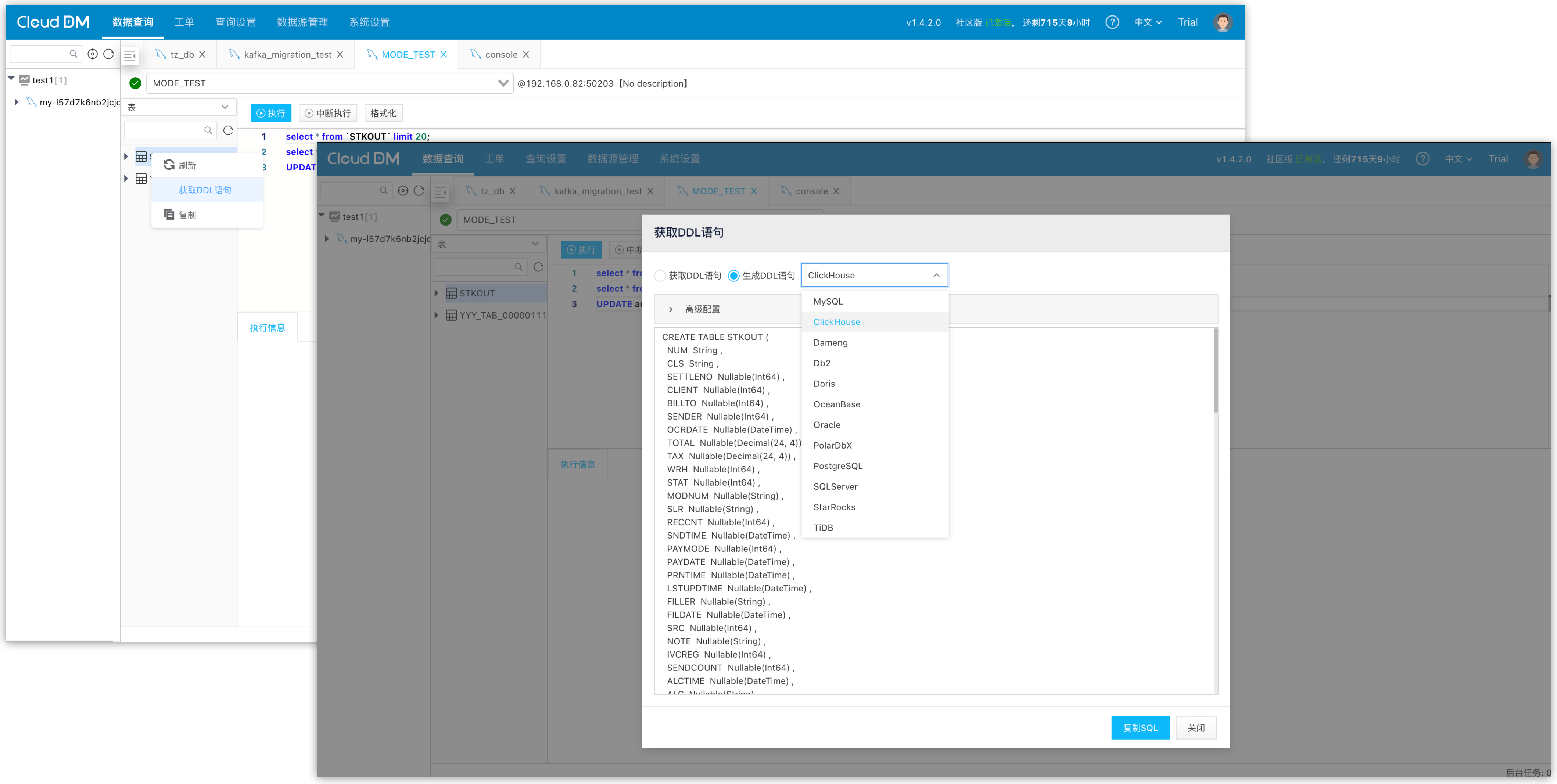This screenshot has height=784, width=1557.
Task: Collapse the ClickHouse database type dropdown
Action: pyautogui.click(x=936, y=275)
